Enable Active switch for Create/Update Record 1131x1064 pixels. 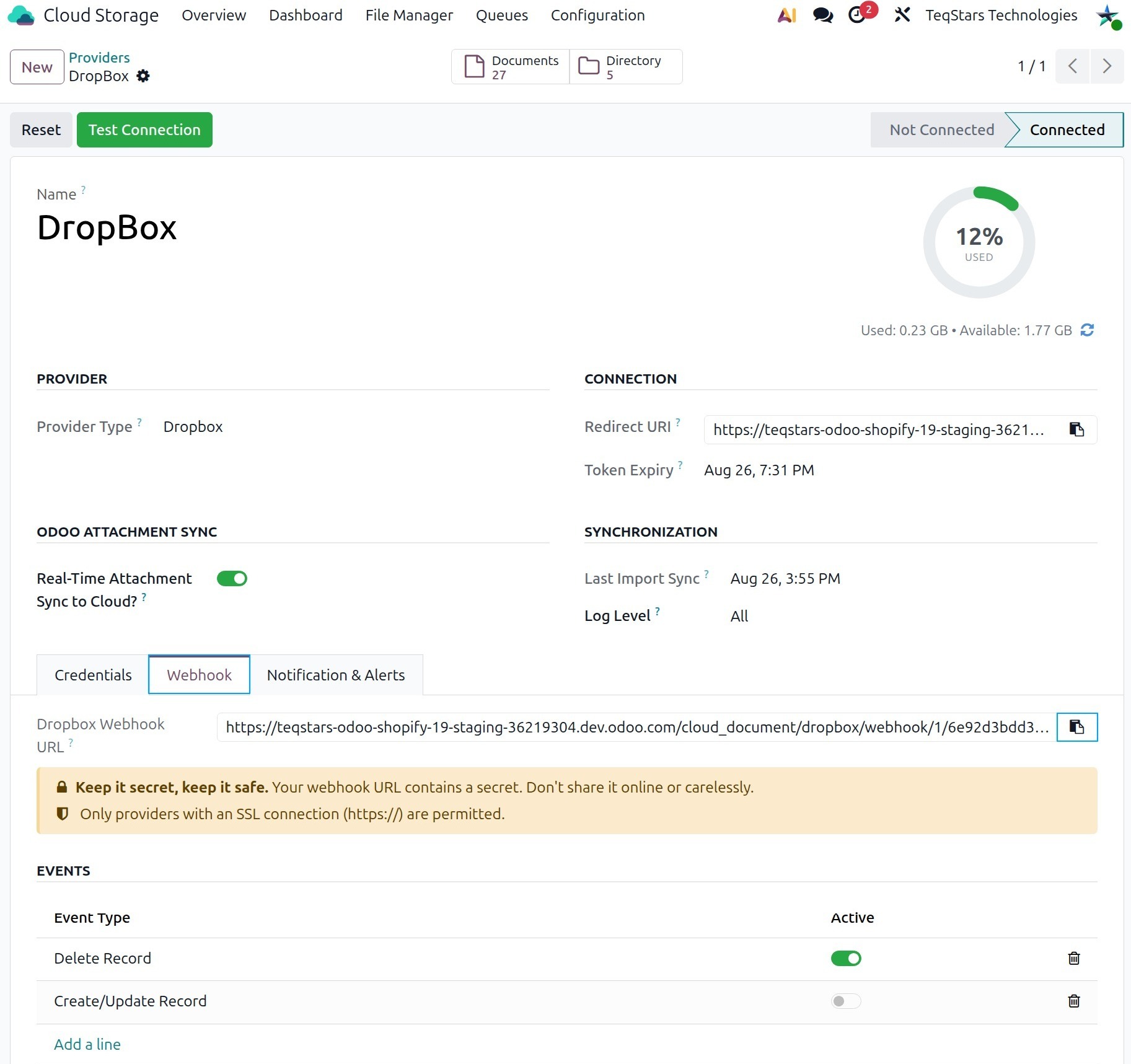[x=846, y=1001]
